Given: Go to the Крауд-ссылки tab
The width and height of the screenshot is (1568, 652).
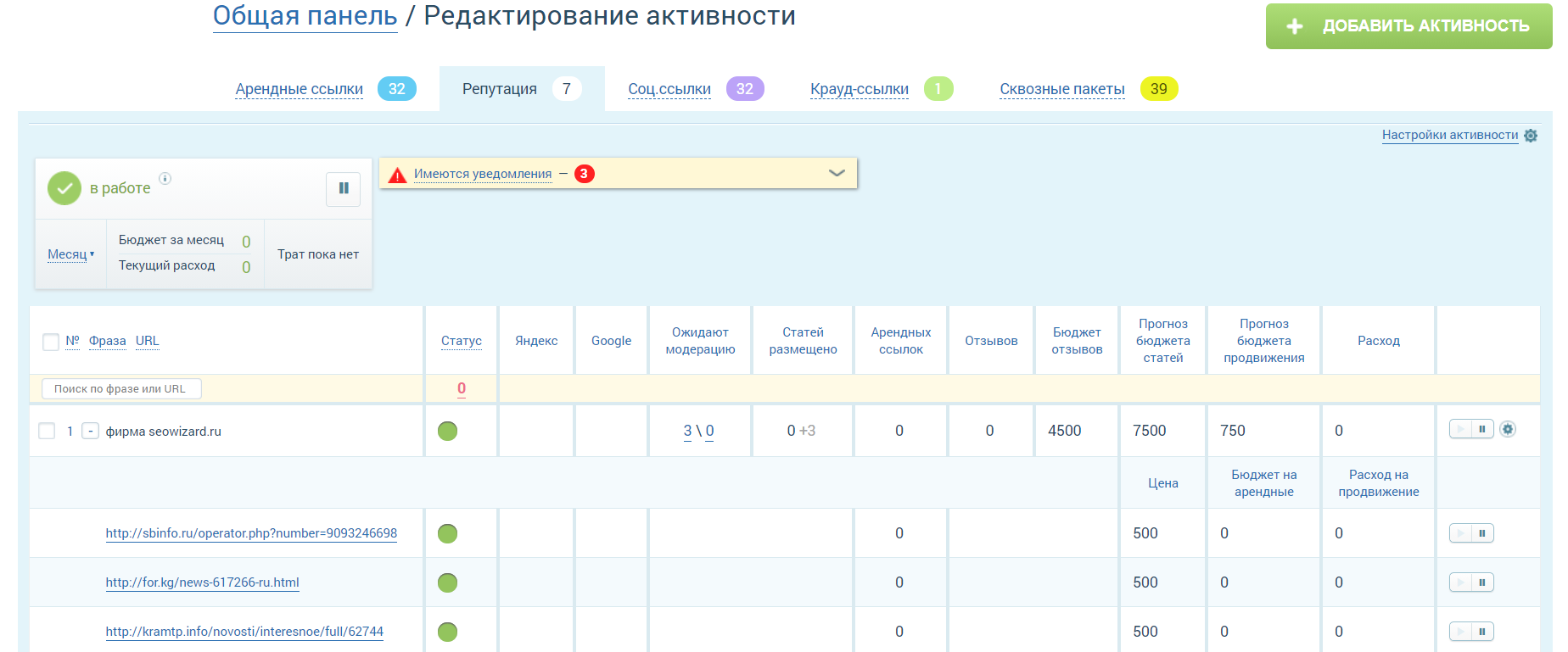Looking at the screenshot, I should coord(860,89).
